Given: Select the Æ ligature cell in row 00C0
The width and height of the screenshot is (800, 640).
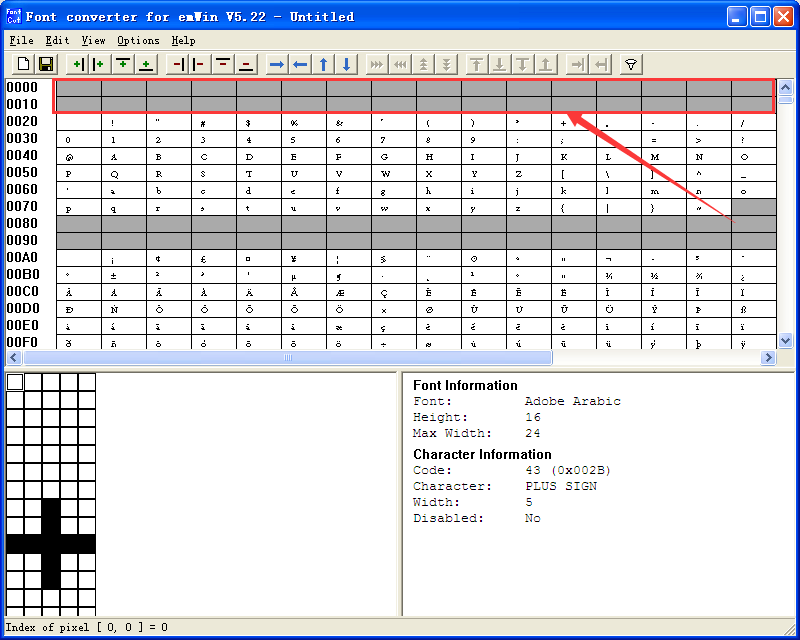Looking at the screenshot, I should tap(349, 292).
